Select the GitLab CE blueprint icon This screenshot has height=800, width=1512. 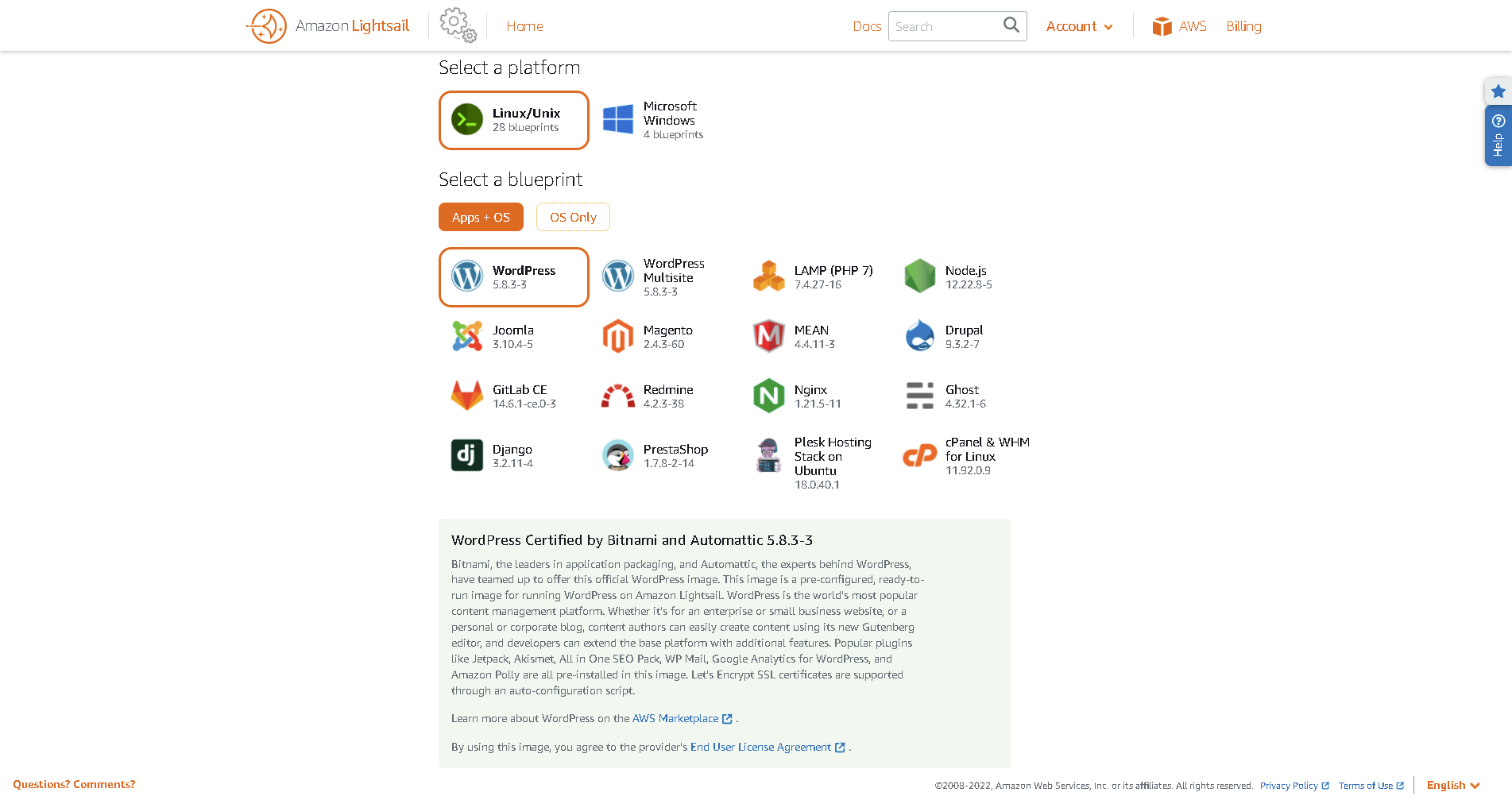point(468,395)
